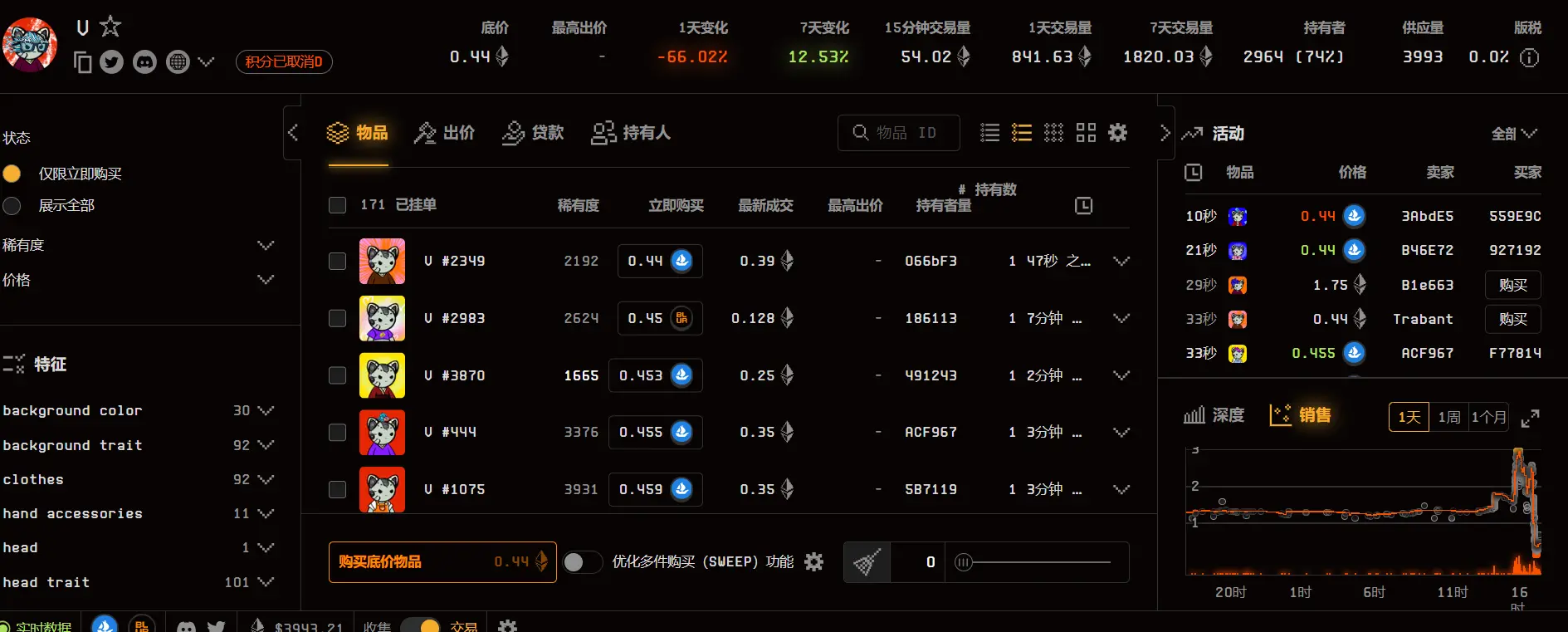Open the Twitter link icon in header
Viewport: 1568px width, 632px height.
(x=111, y=62)
